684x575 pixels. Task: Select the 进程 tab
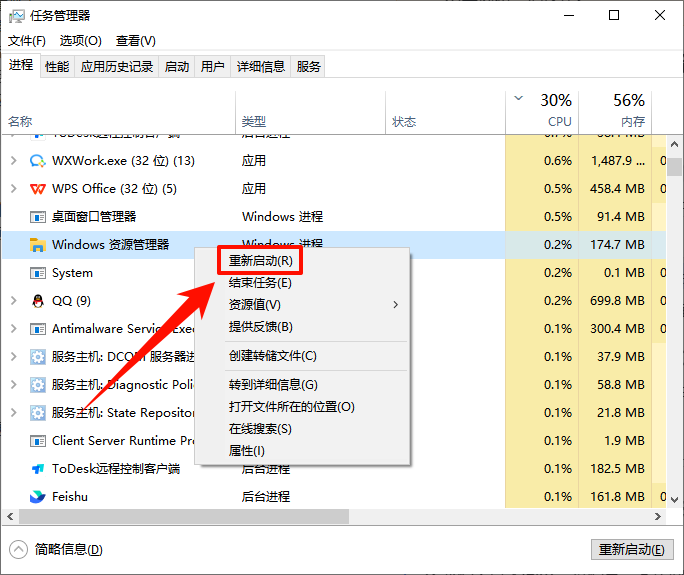[21, 65]
